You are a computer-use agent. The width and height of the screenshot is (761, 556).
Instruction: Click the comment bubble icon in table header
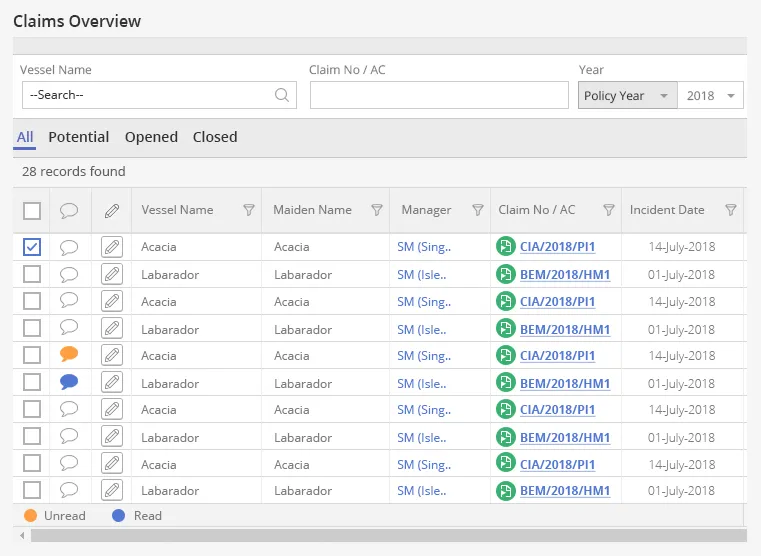click(69, 211)
